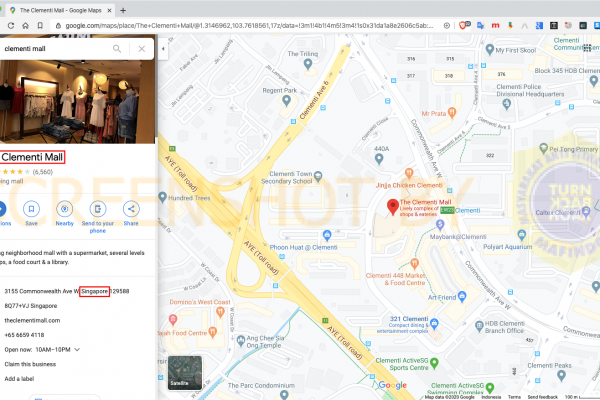This screenshot has height=400, width=600.
Task: Click Claim this business
Action: tap(30, 364)
